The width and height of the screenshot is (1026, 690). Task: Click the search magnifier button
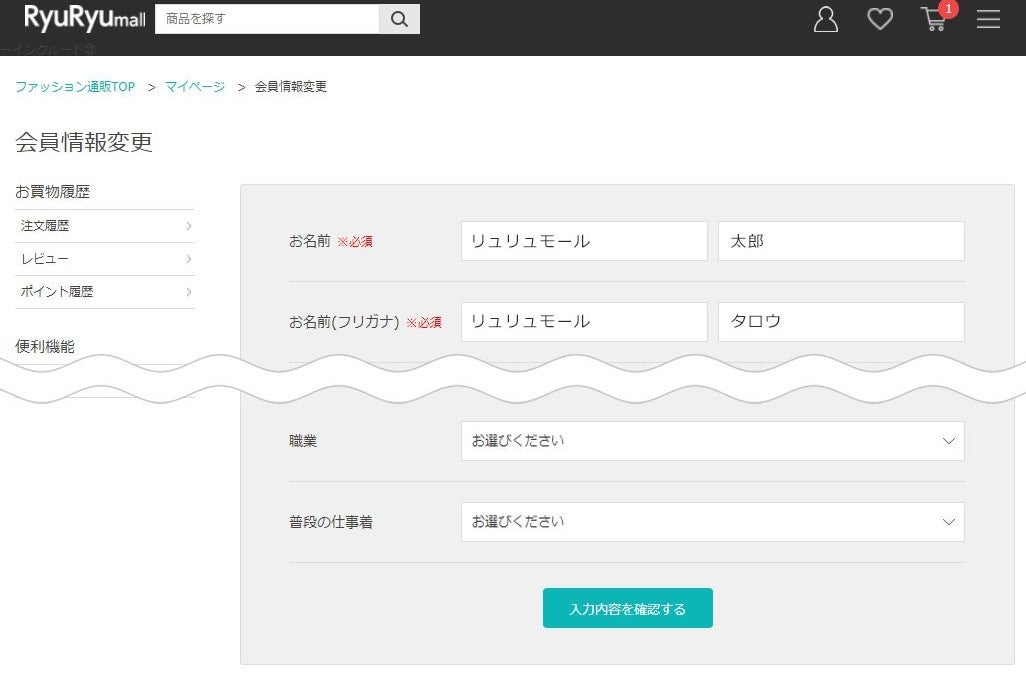pyautogui.click(x=399, y=19)
